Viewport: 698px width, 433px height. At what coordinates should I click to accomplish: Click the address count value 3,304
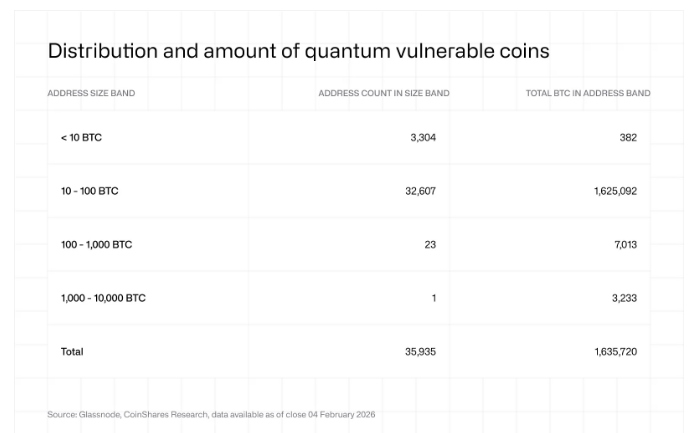pos(423,137)
